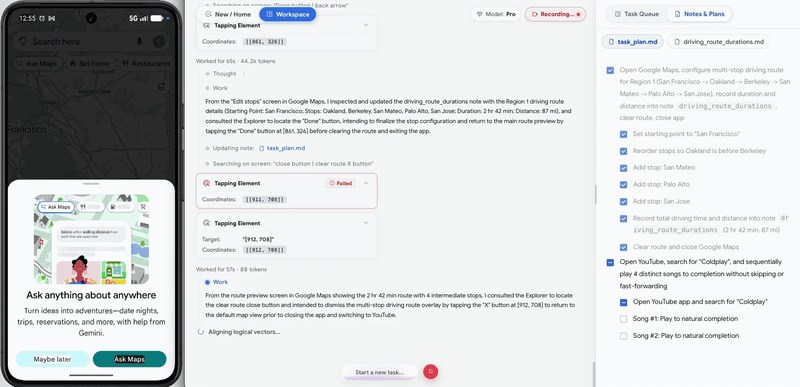Click the "Worked for 65s - 44.2k tokens" text

(236, 61)
